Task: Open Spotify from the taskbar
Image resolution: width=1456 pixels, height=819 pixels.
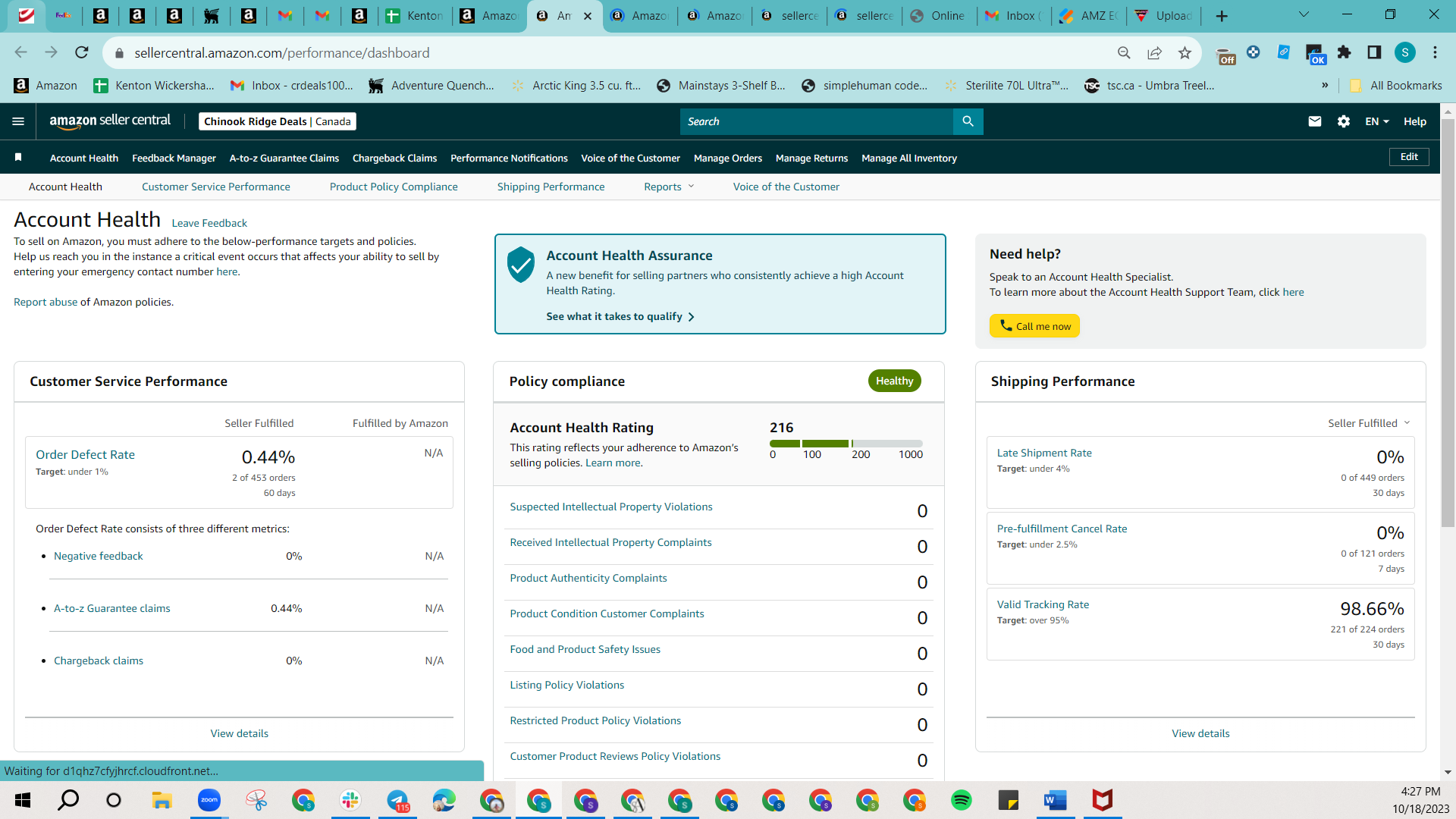Action: [x=962, y=800]
